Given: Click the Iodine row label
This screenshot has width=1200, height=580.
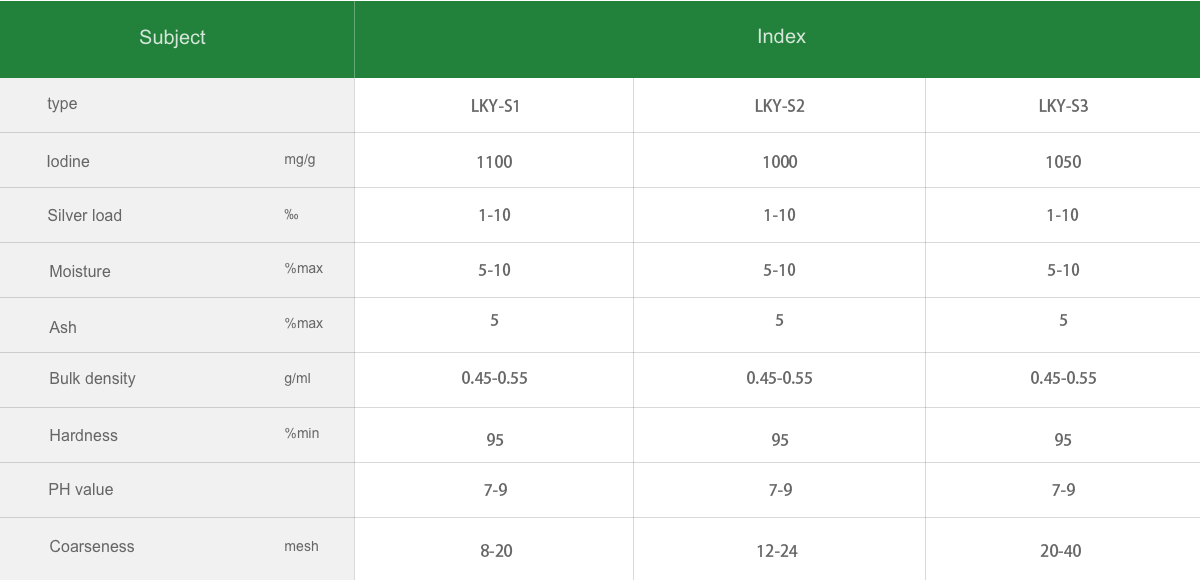Looking at the screenshot, I should pyautogui.click(x=68, y=162).
